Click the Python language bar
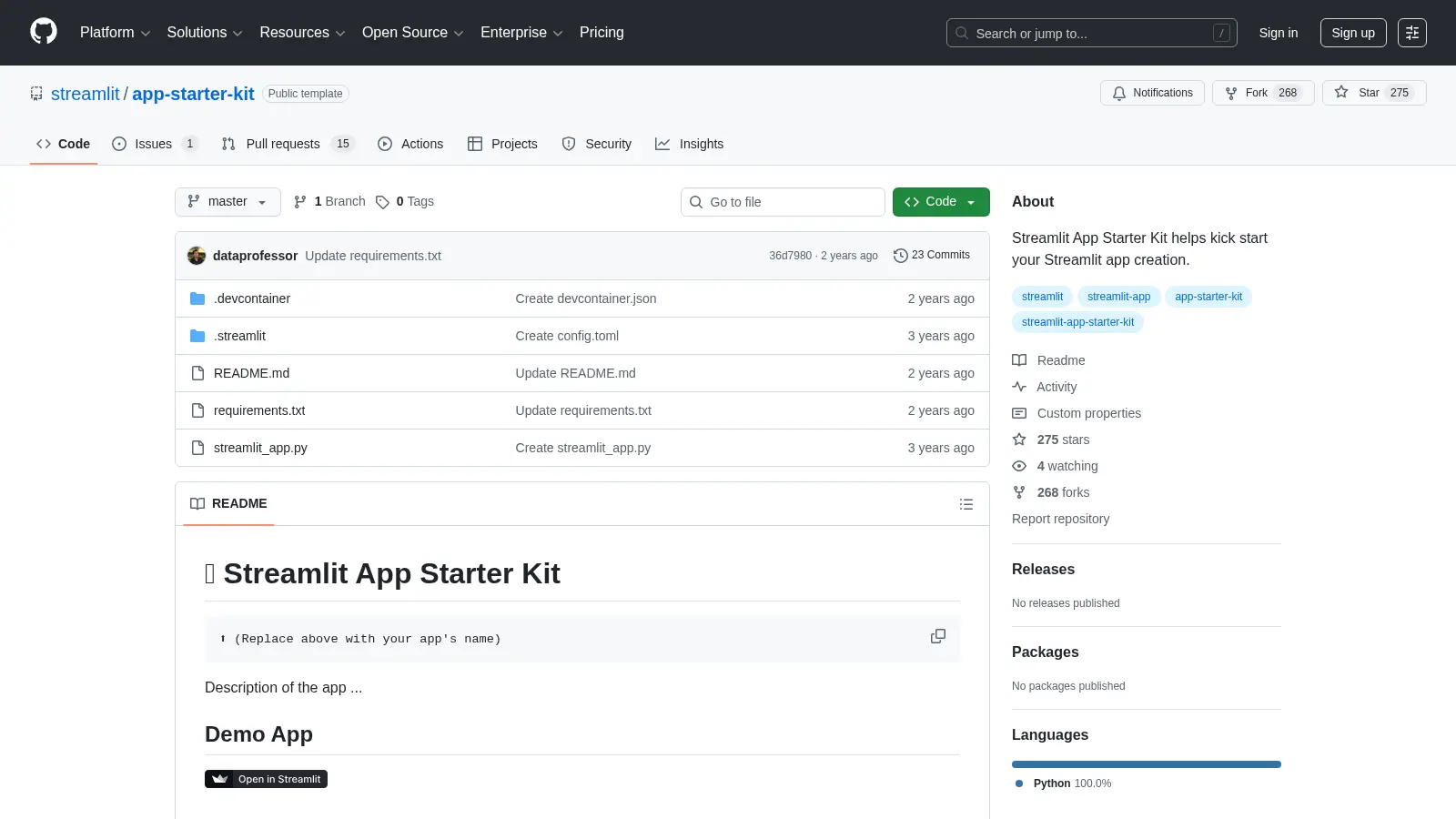This screenshot has height=819, width=1456. pyautogui.click(x=1147, y=764)
